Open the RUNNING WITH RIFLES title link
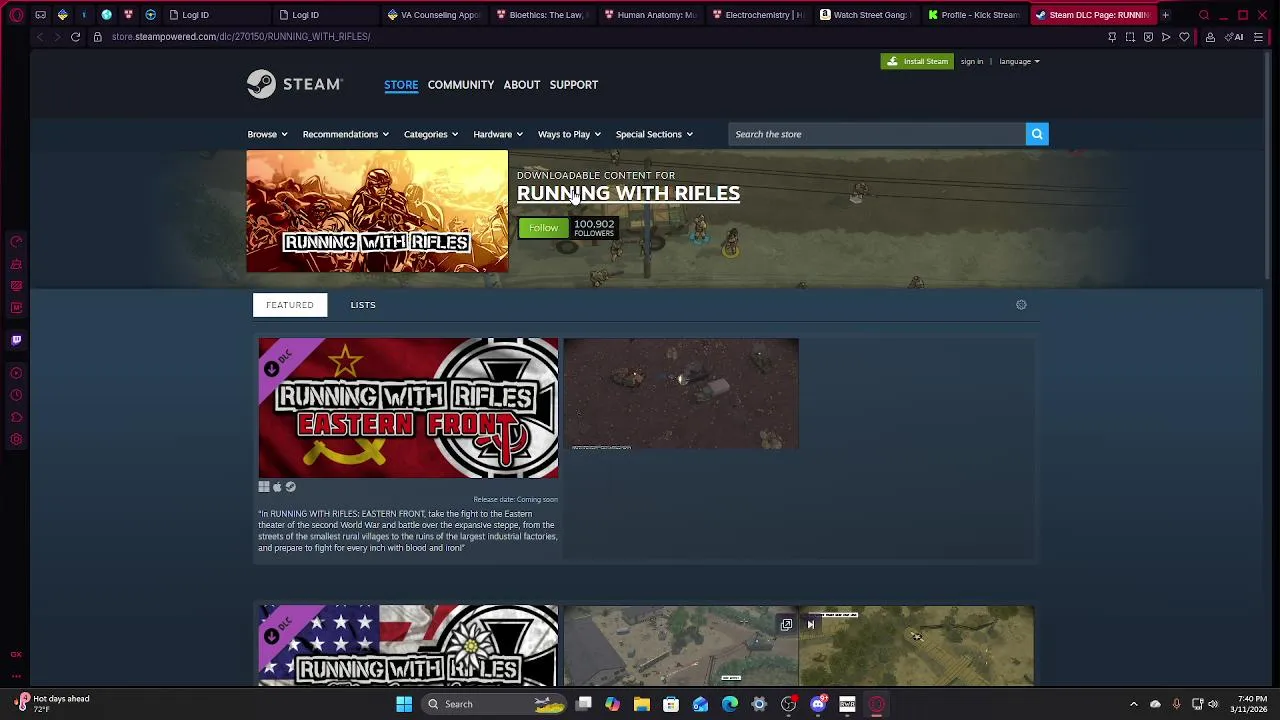 click(x=628, y=194)
